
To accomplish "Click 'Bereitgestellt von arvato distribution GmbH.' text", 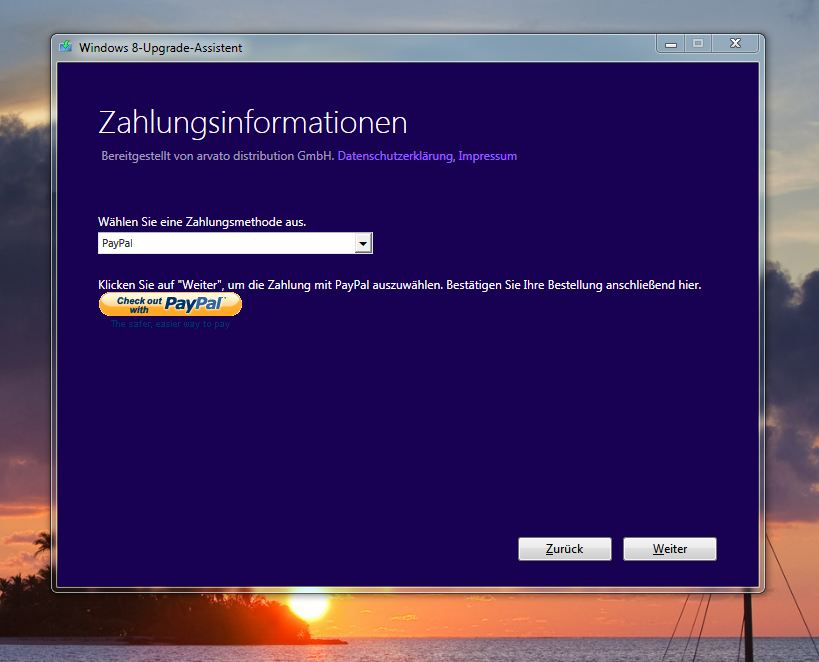I will 217,156.
